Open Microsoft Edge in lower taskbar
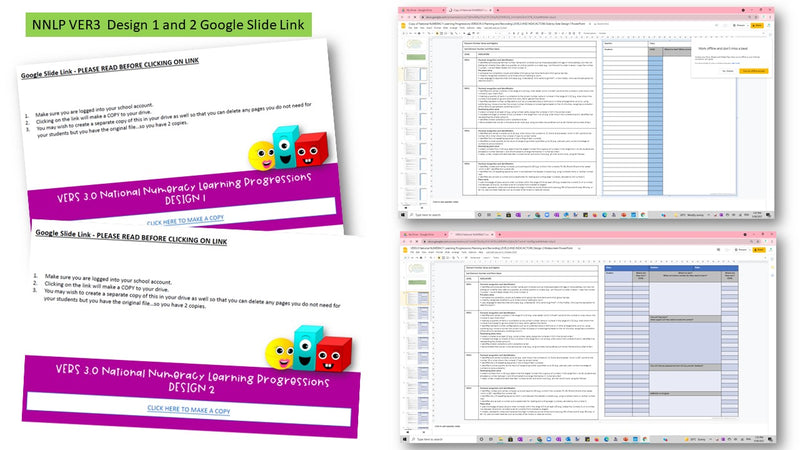The width and height of the screenshot is (800, 450). coord(606,439)
